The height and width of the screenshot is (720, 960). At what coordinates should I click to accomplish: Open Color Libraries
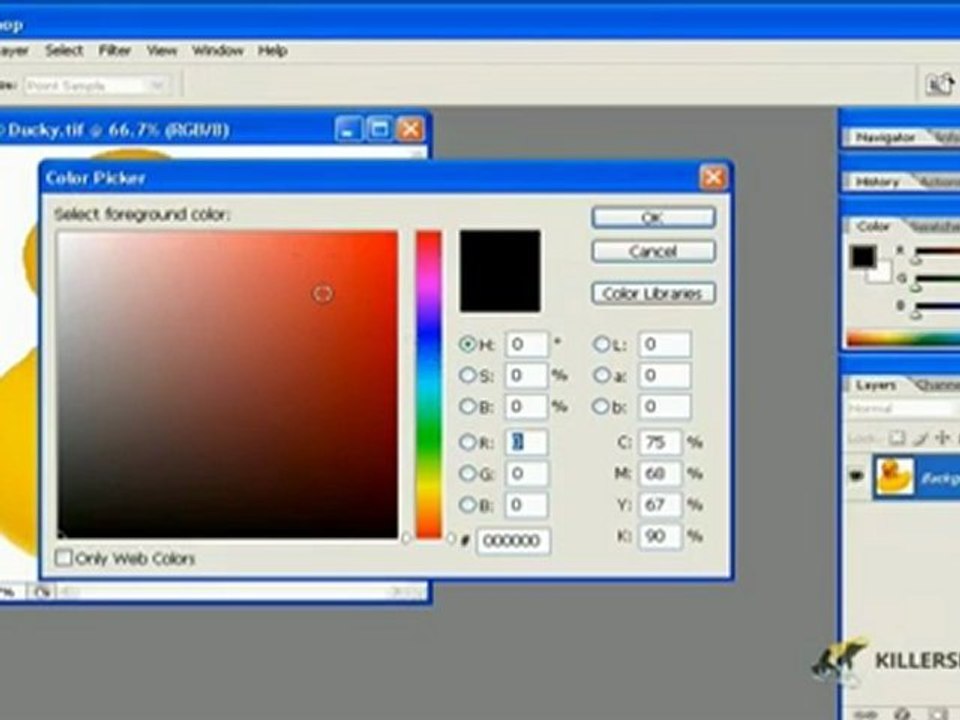pyautogui.click(x=653, y=293)
